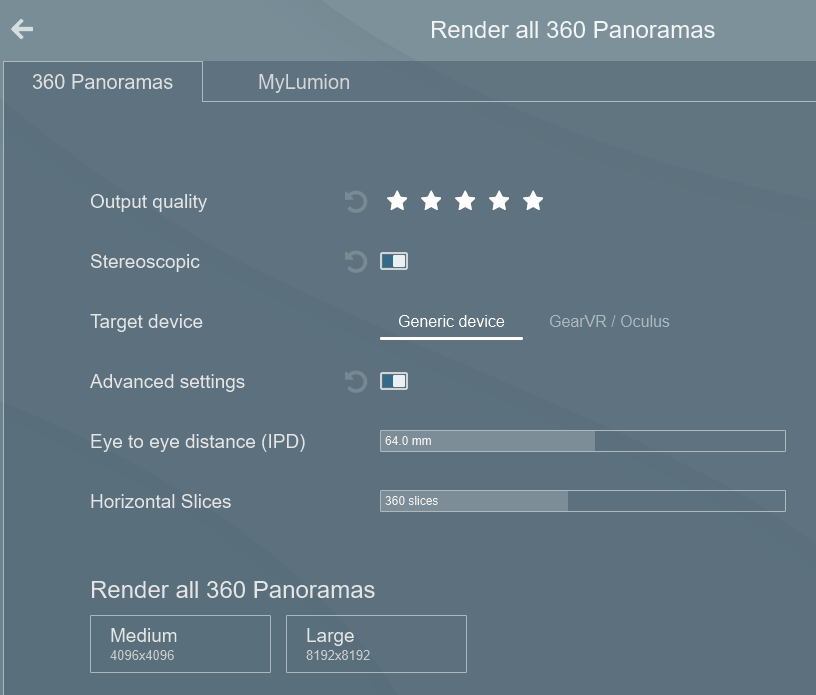The width and height of the screenshot is (816, 695).
Task: Select Generic device as target device
Action: (451, 322)
